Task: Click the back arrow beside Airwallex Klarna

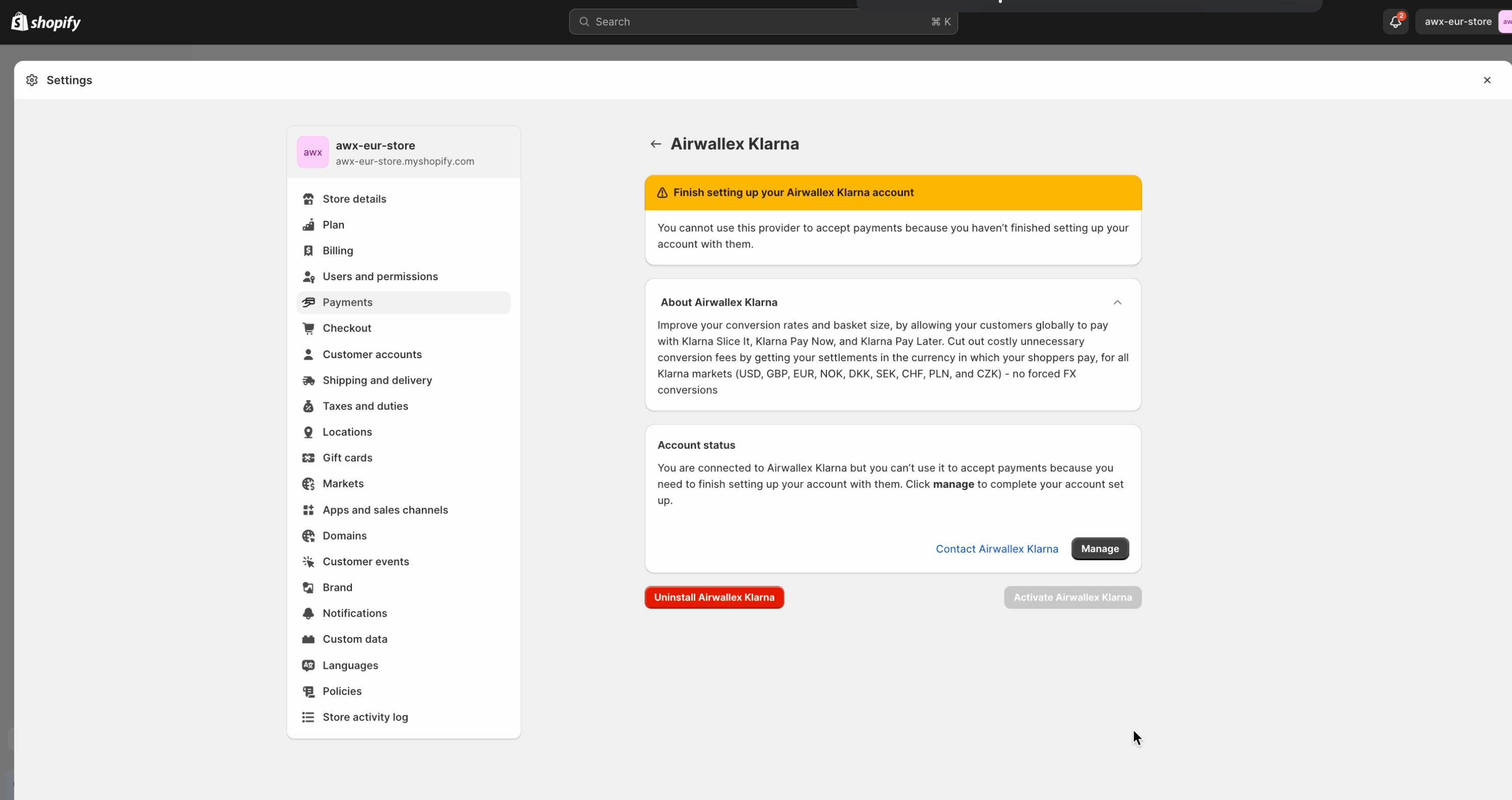Action: click(655, 143)
